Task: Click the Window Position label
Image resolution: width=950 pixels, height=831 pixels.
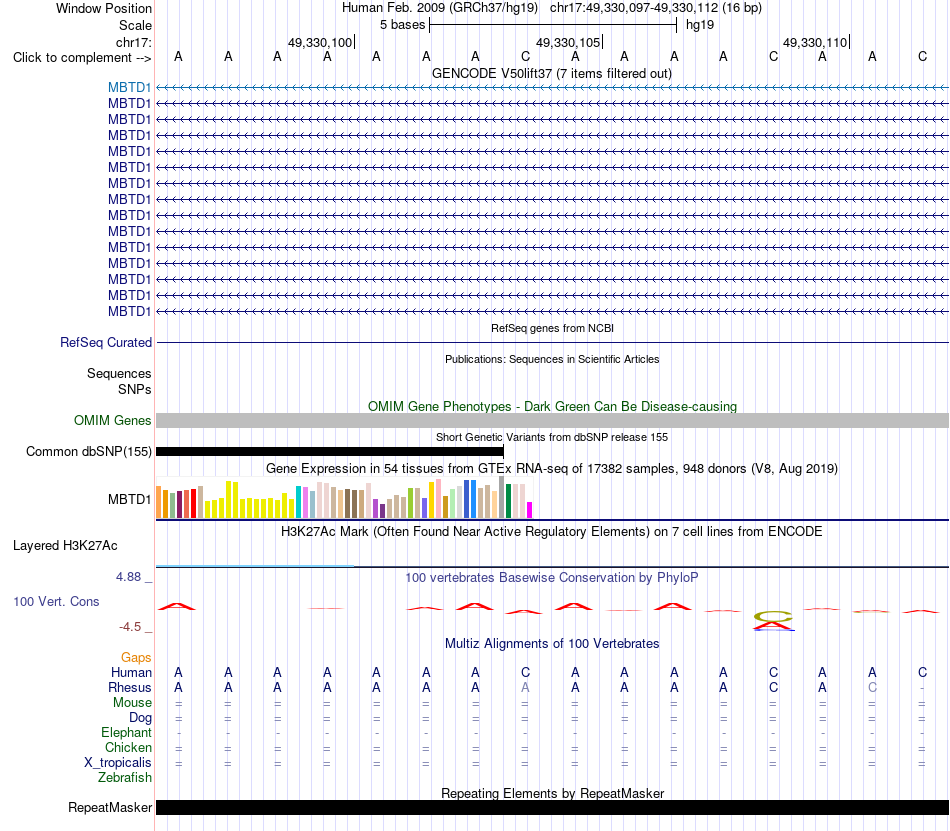Action: [x=104, y=8]
